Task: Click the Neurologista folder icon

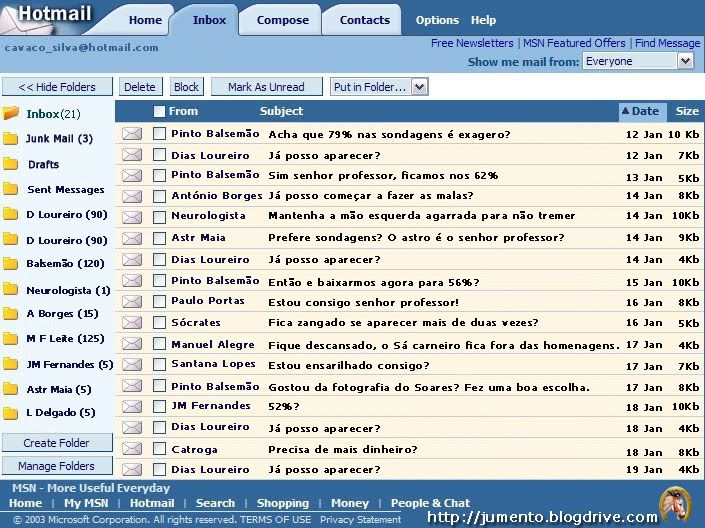Action: coord(10,290)
